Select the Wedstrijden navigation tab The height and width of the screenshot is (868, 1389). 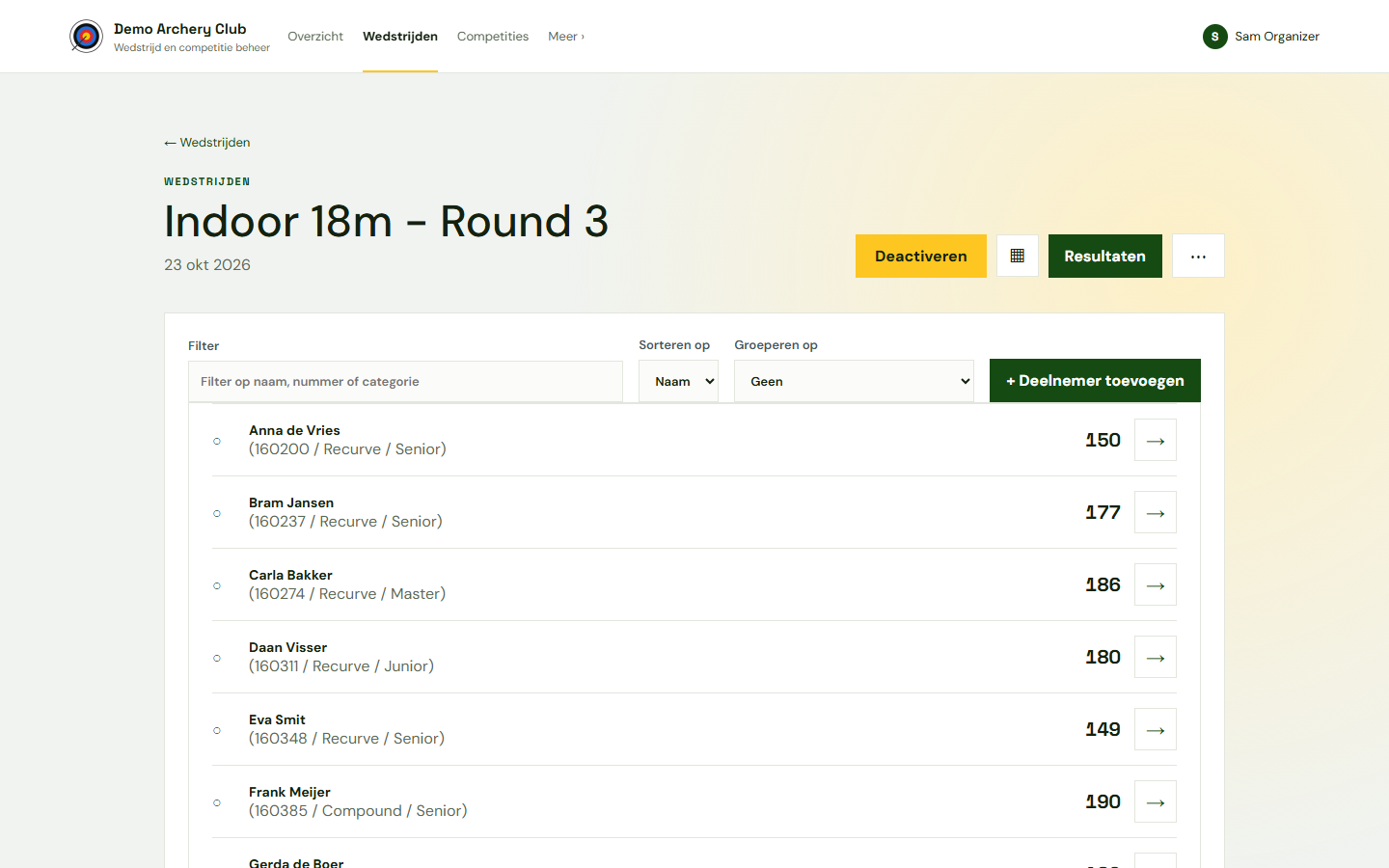point(400,37)
